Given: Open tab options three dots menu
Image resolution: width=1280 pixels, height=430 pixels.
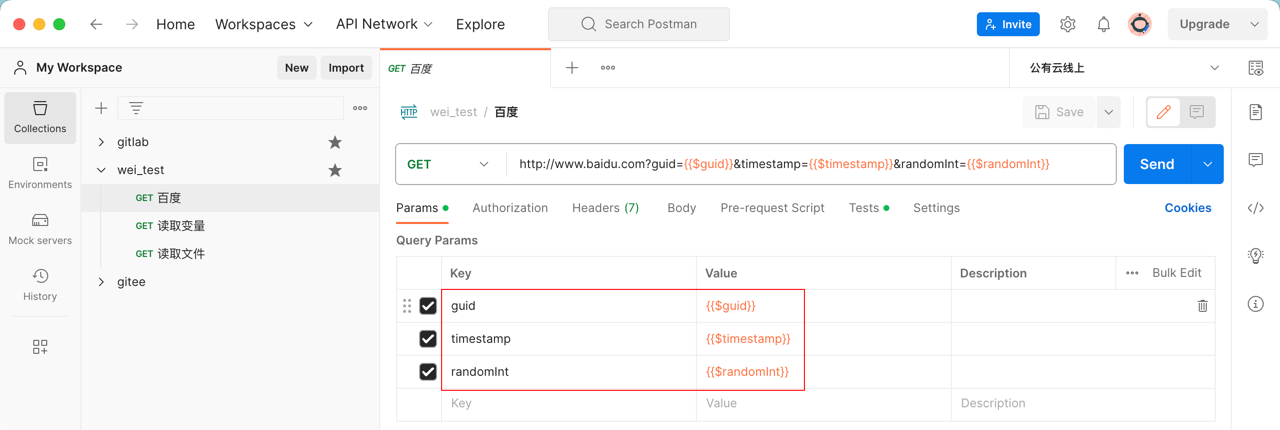Looking at the screenshot, I should [608, 68].
